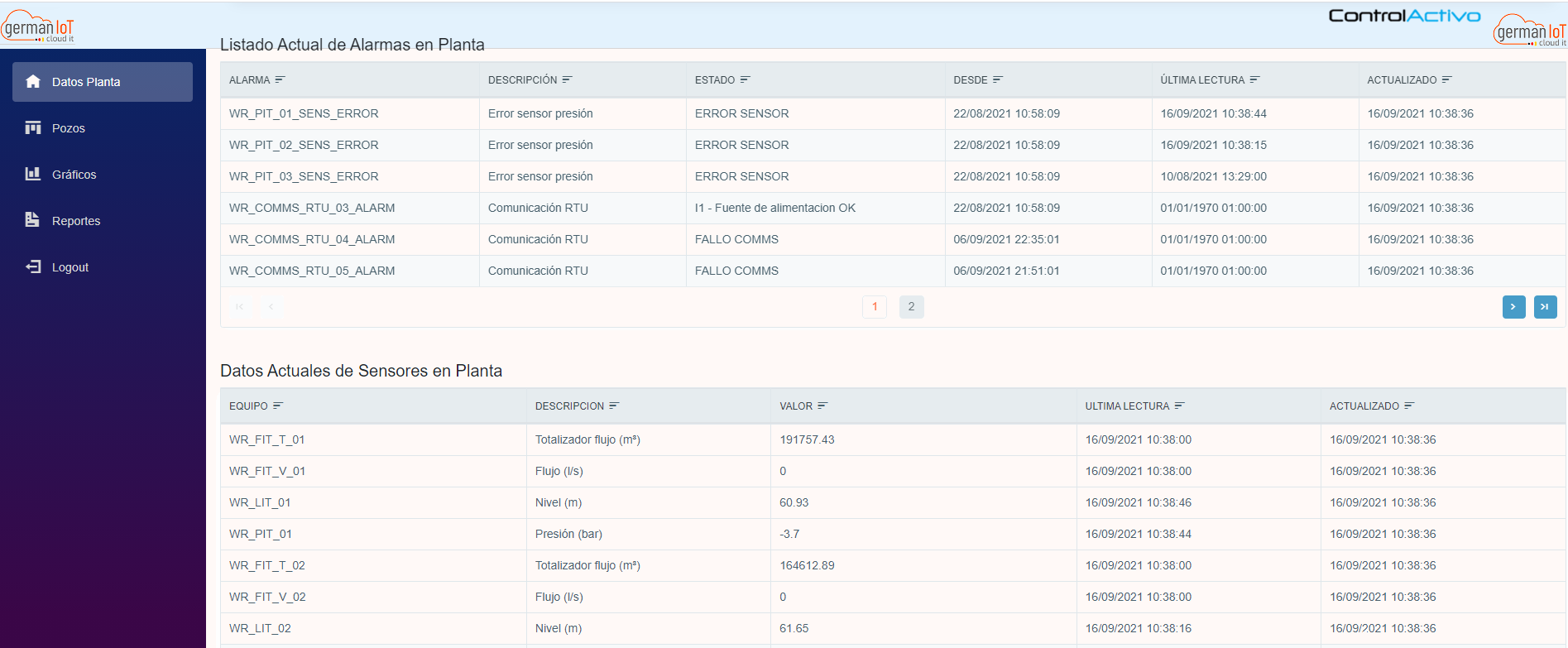Open the Pozos menu item
The height and width of the screenshot is (648, 1568).
pos(69,128)
